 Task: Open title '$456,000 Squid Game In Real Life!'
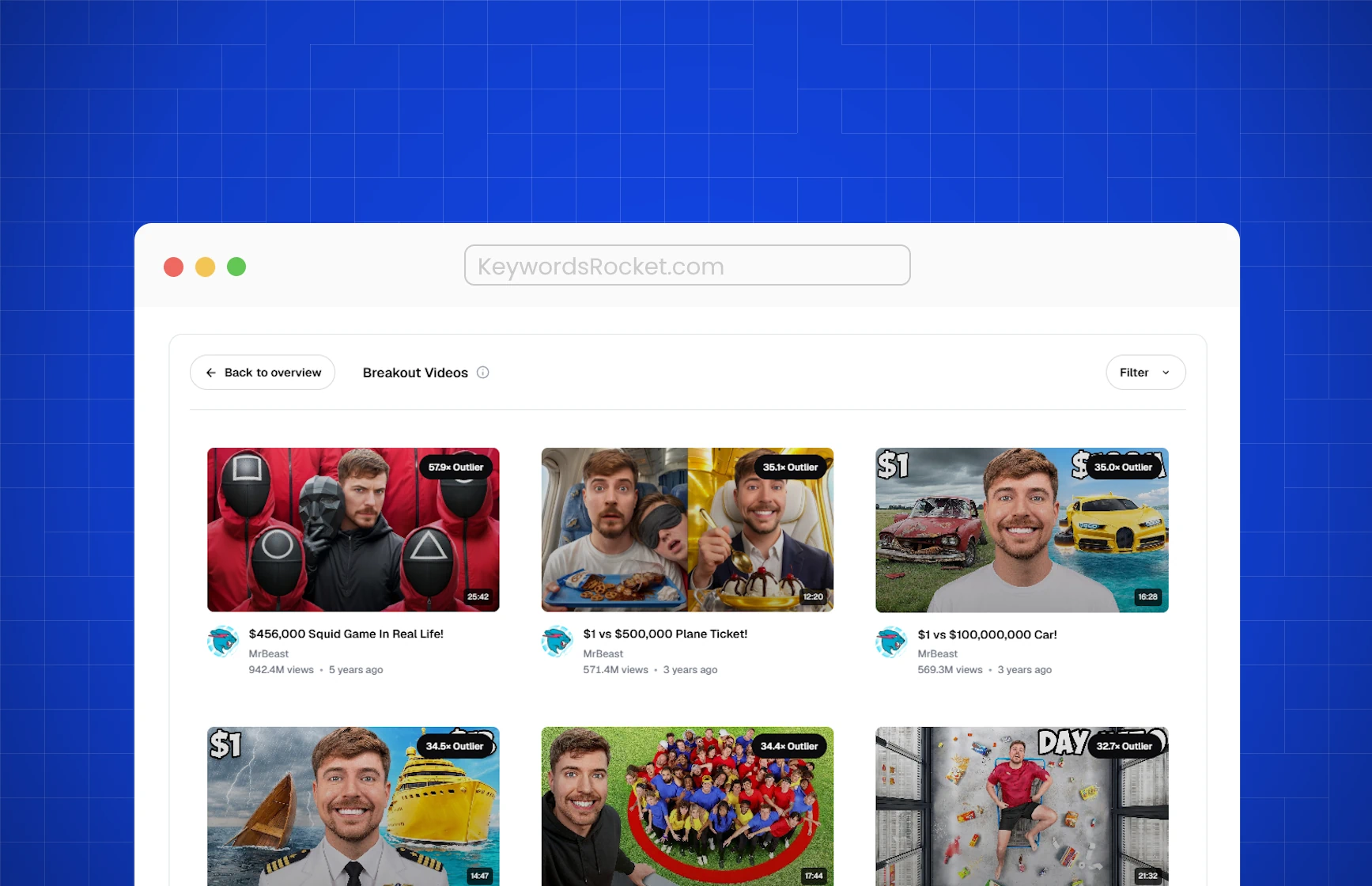(x=346, y=634)
